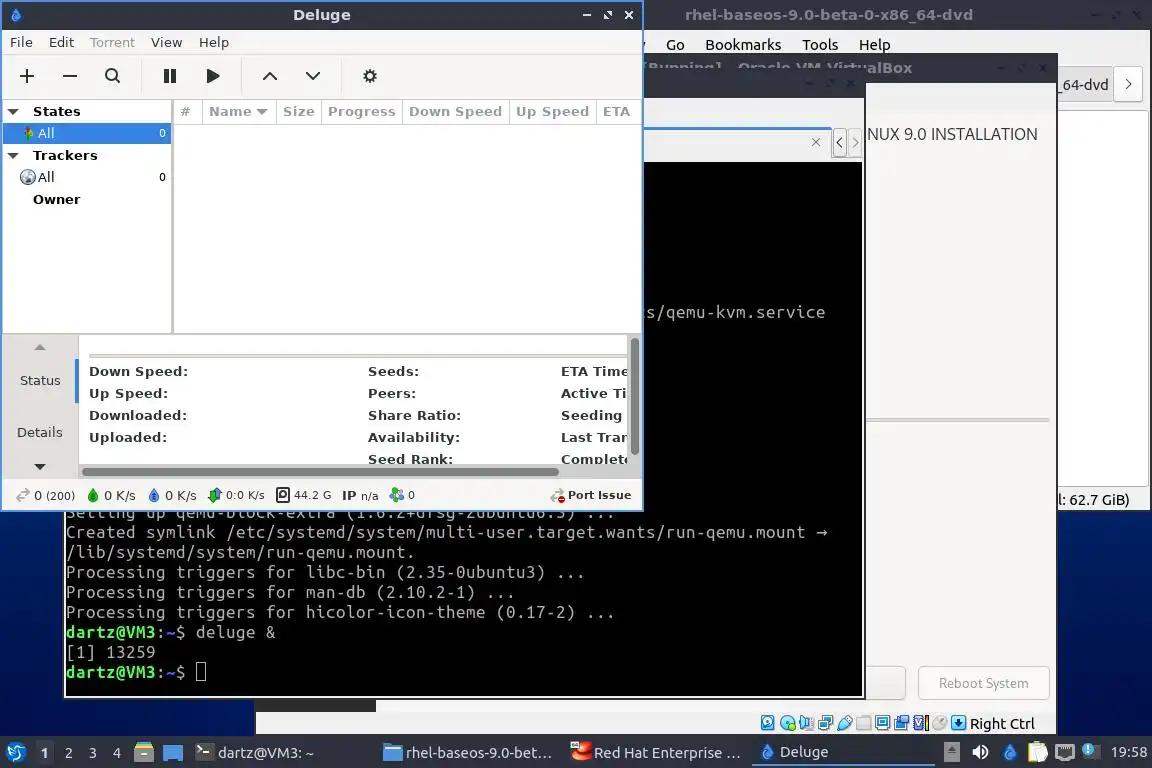Open Deluge preferences gear icon

tap(370, 76)
